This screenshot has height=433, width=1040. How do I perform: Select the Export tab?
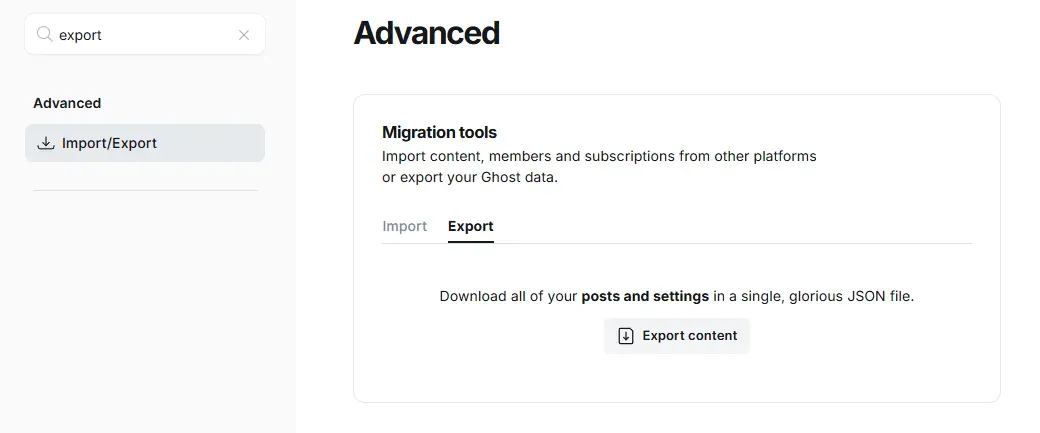[x=470, y=226]
